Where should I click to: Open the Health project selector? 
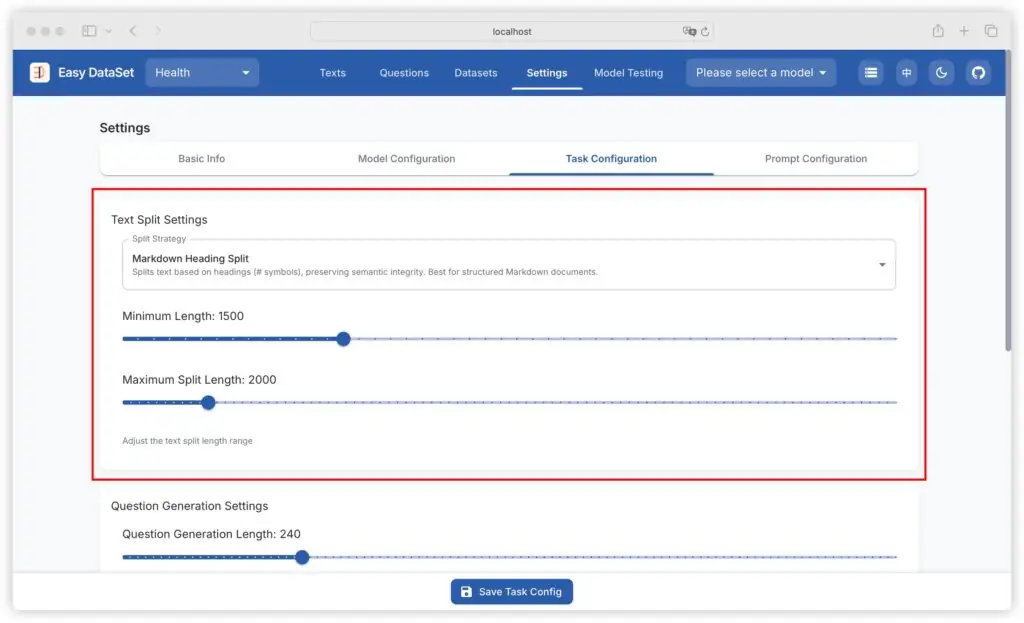pyautogui.click(x=202, y=72)
